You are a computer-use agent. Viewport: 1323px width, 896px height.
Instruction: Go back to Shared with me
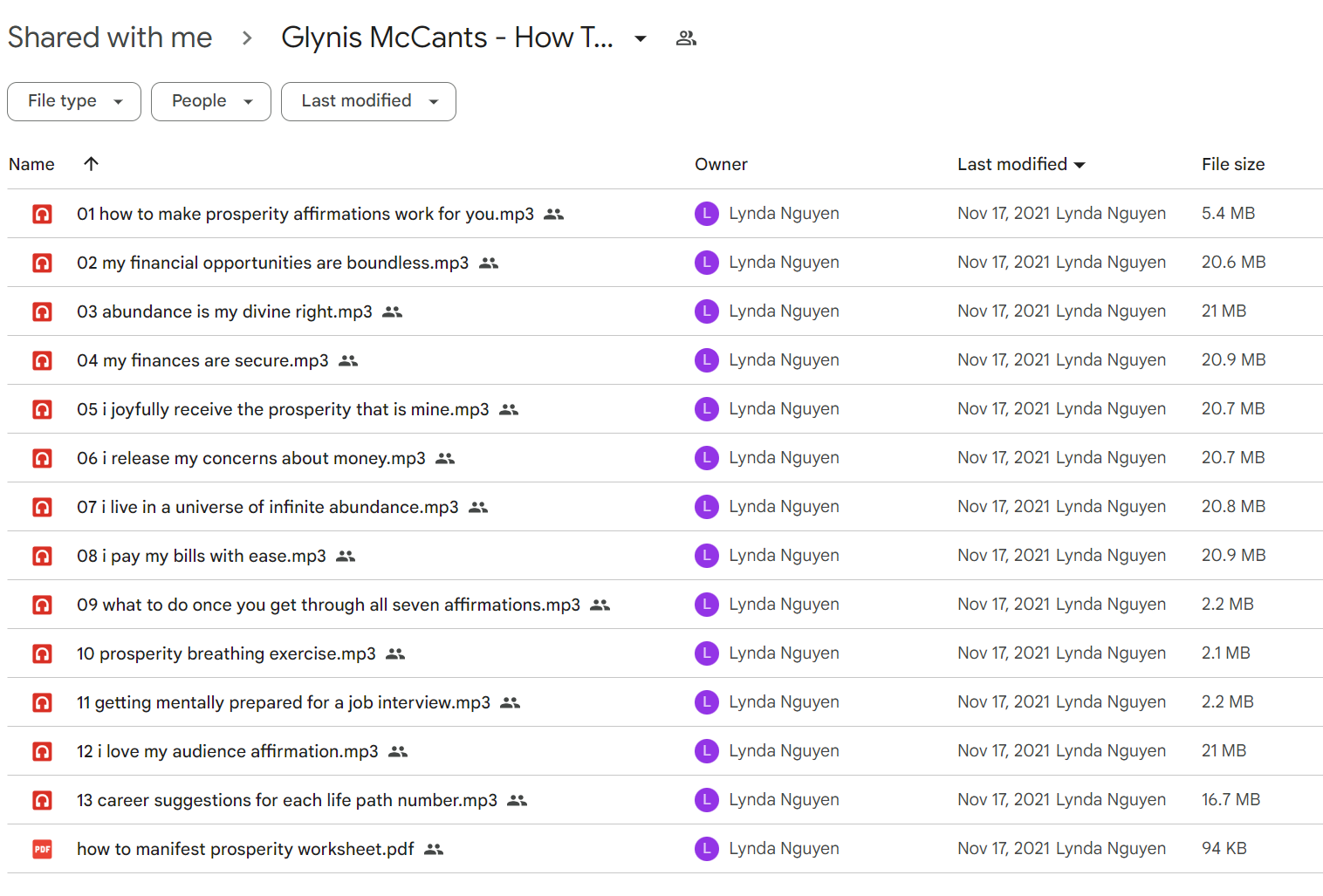[x=110, y=38]
